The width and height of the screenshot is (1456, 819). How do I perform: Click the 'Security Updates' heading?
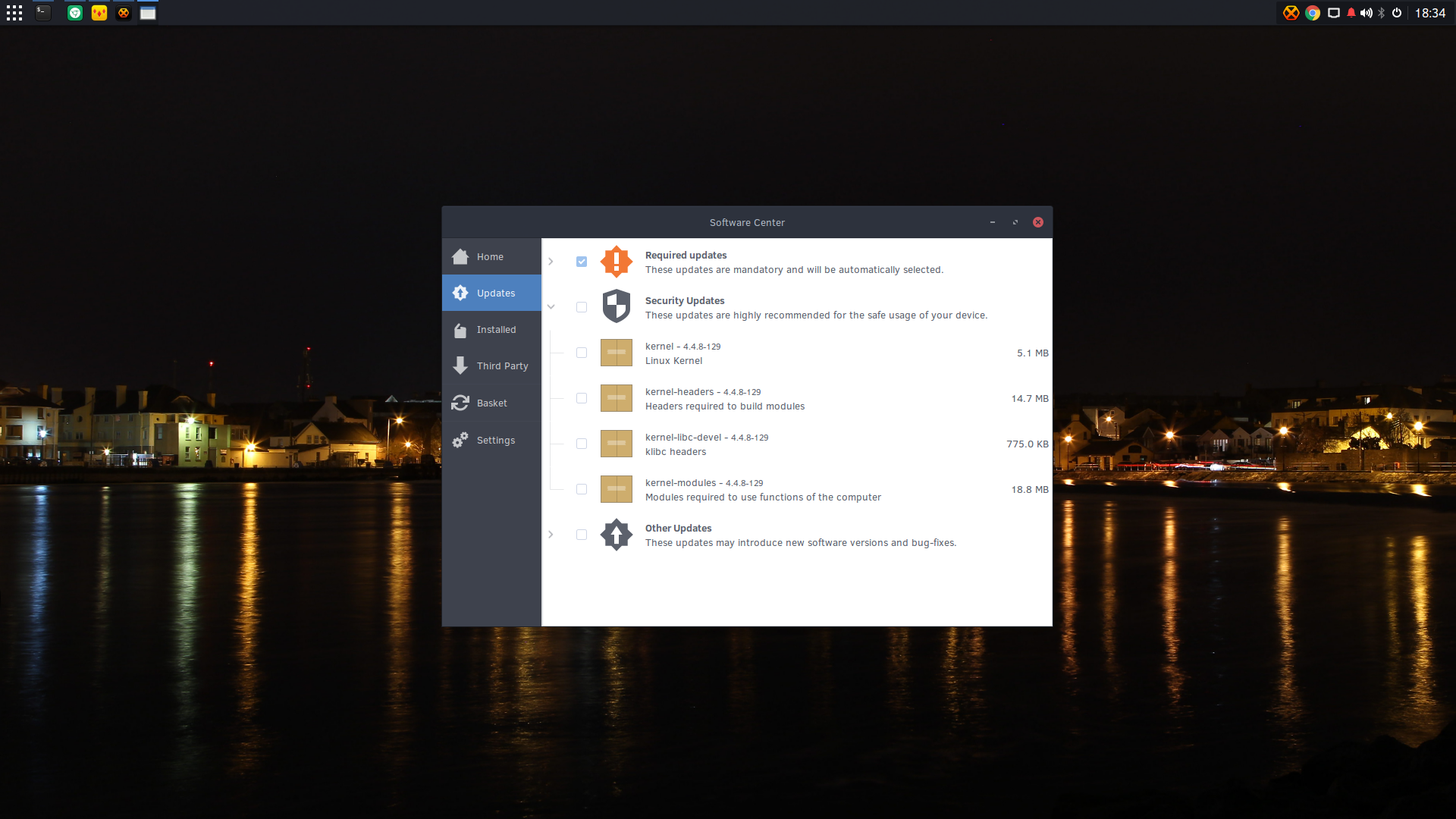pyautogui.click(x=685, y=301)
